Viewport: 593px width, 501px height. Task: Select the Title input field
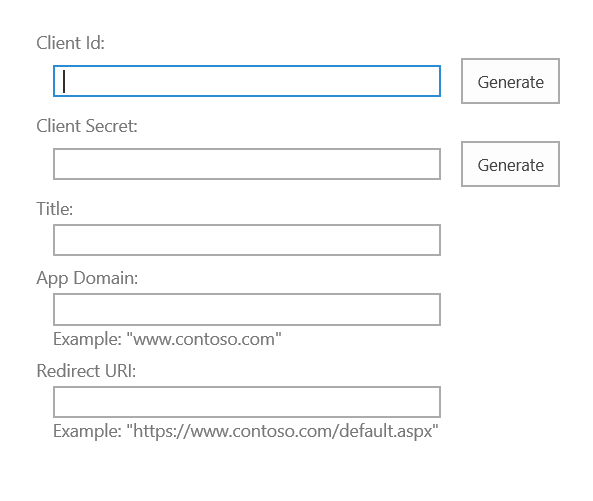click(x=247, y=240)
